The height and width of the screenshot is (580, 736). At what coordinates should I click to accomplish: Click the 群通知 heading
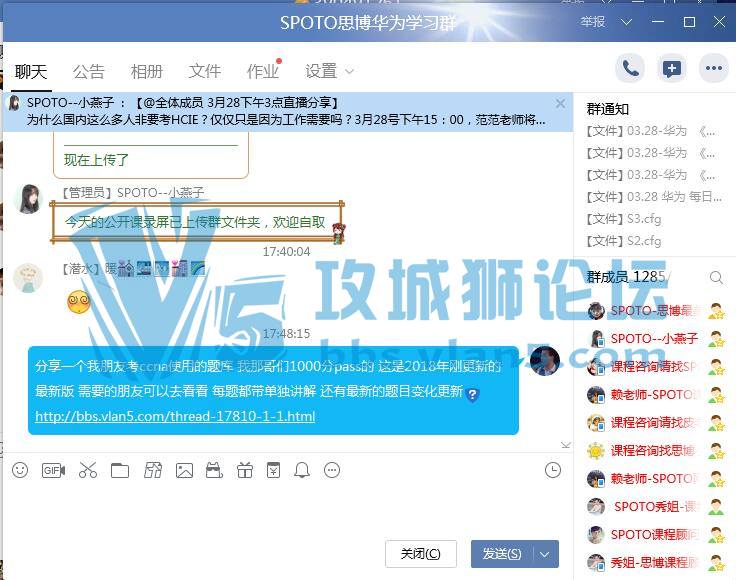coord(607,109)
